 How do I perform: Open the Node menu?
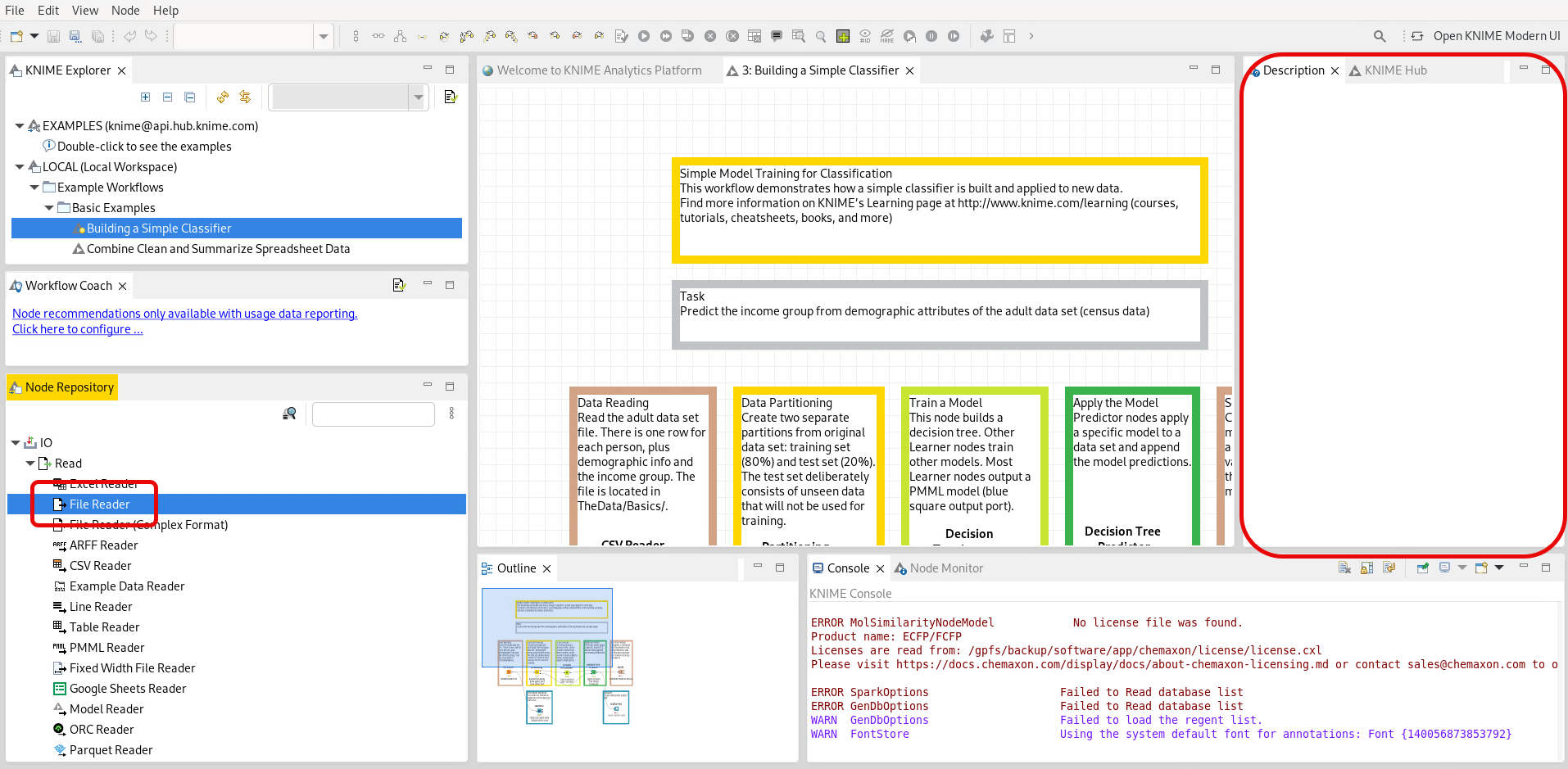pos(125,11)
